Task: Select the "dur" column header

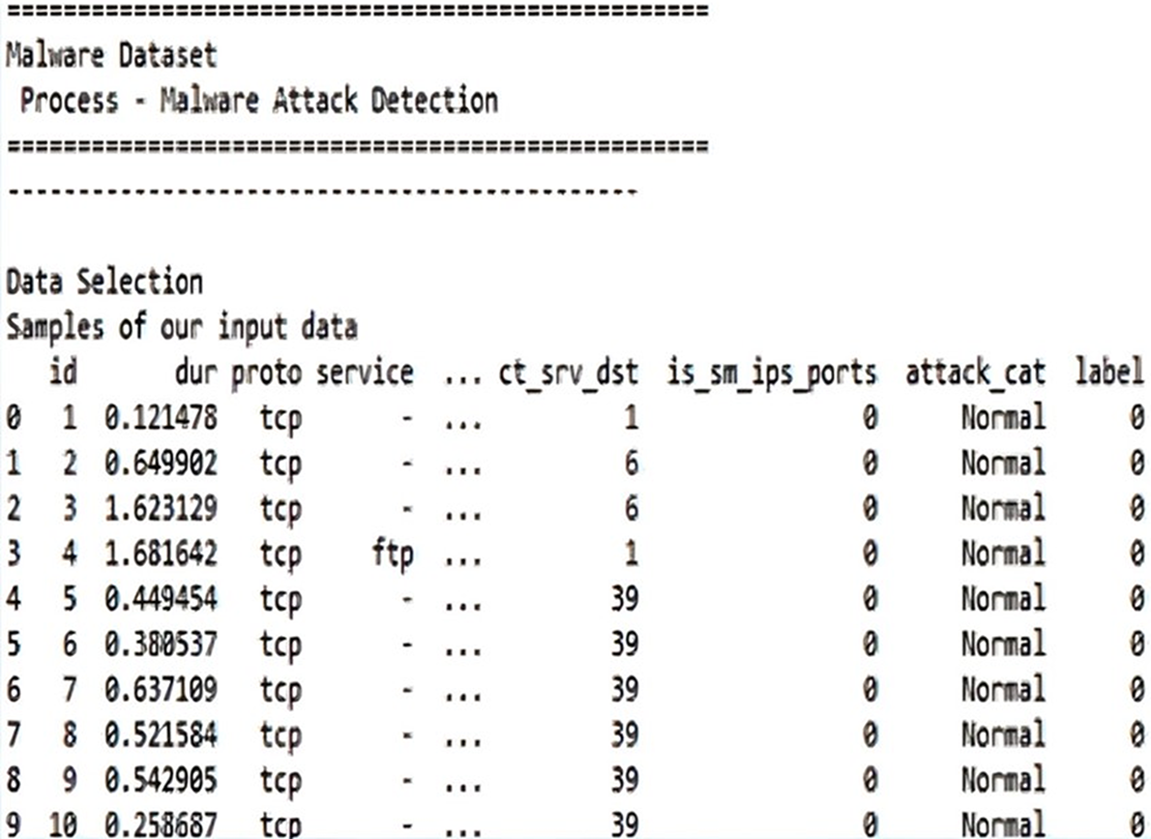Action: click(196, 373)
